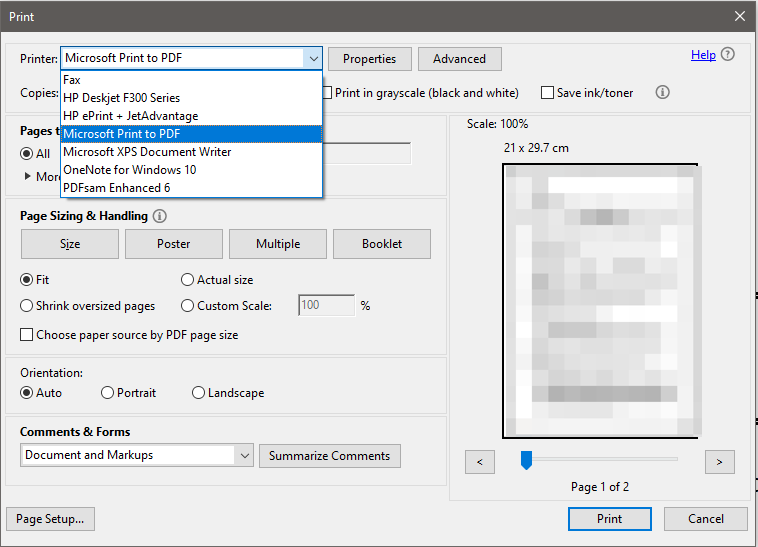758x547 pixels.
Task: Click the Booklet button
Action: (382, 244)
